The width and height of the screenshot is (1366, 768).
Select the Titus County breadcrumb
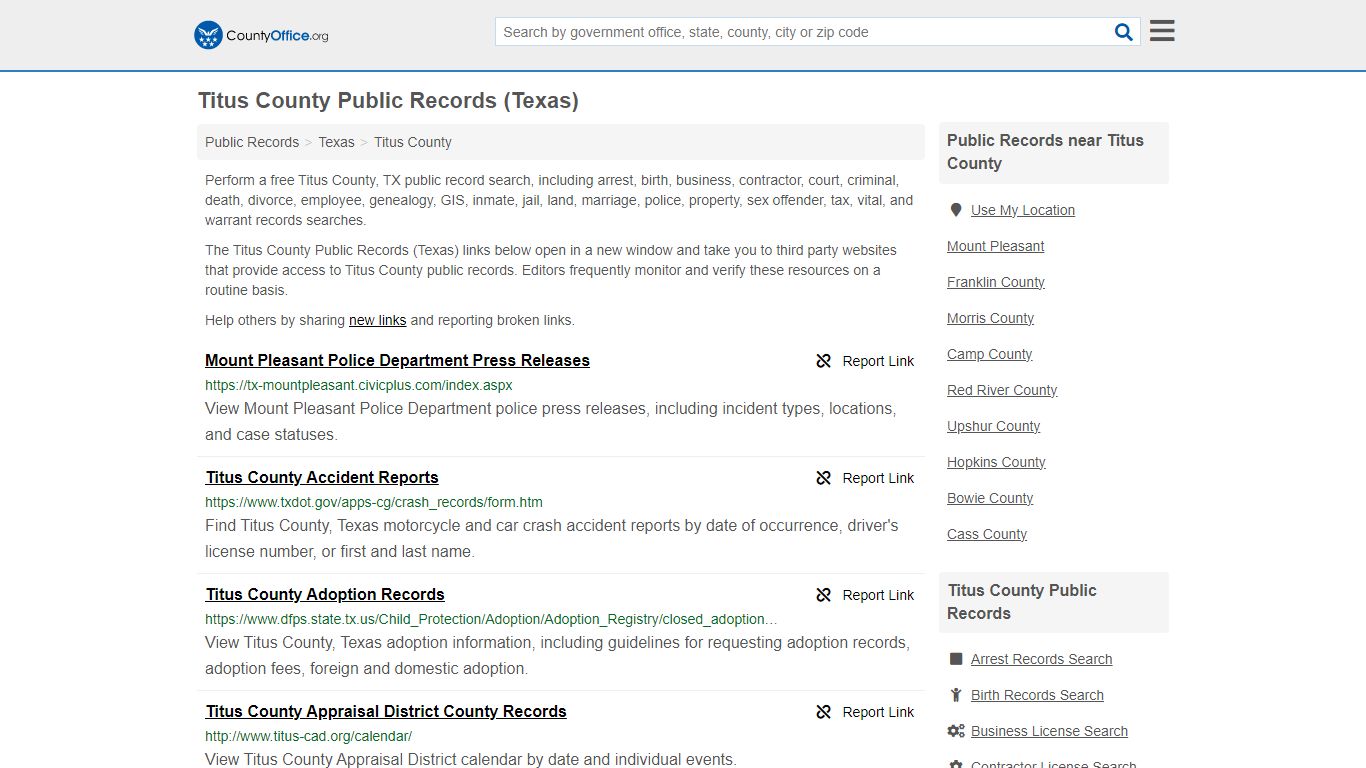tap(413, 142)
